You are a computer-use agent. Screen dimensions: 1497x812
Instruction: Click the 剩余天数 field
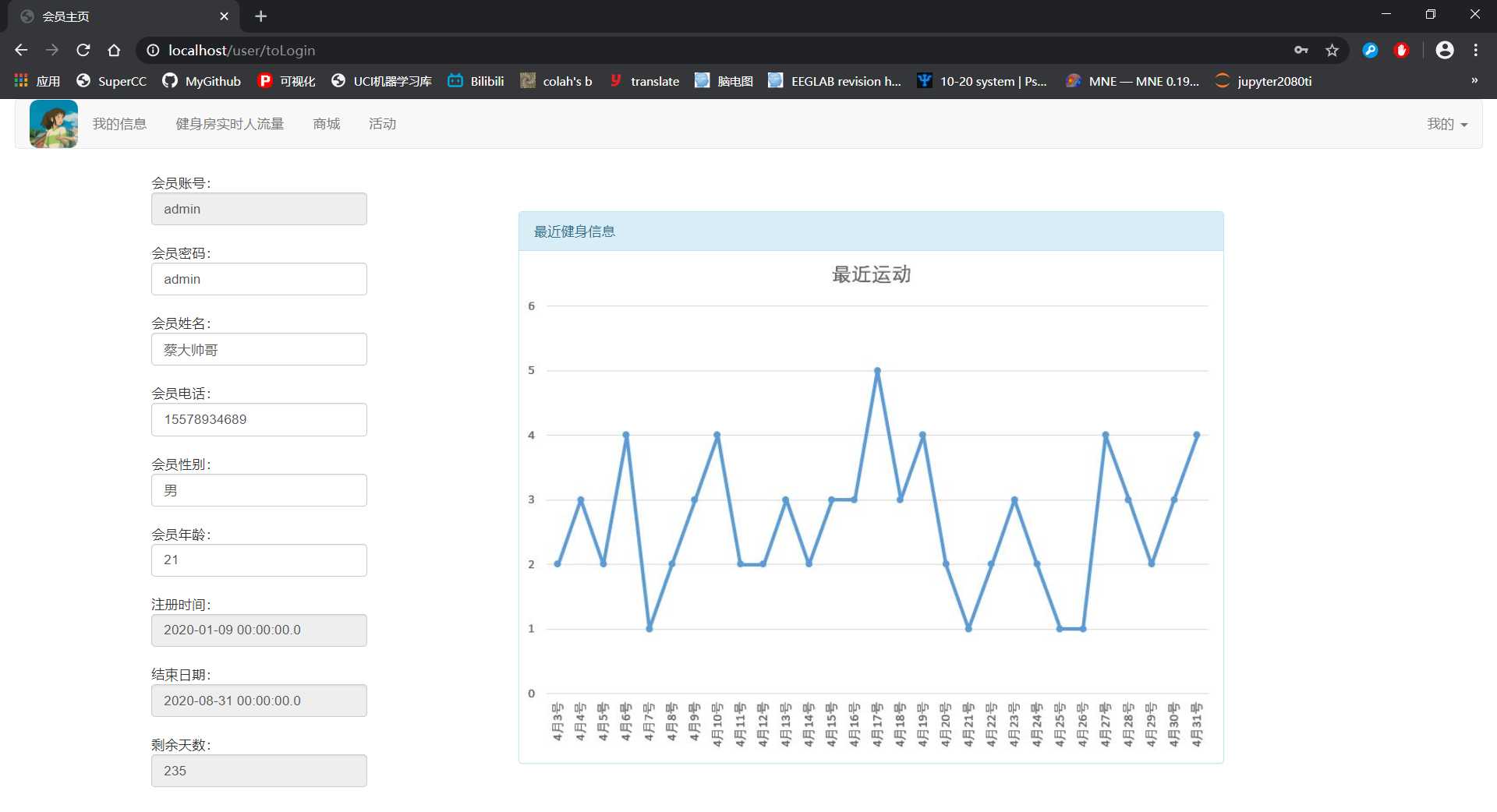coord(259,771)
